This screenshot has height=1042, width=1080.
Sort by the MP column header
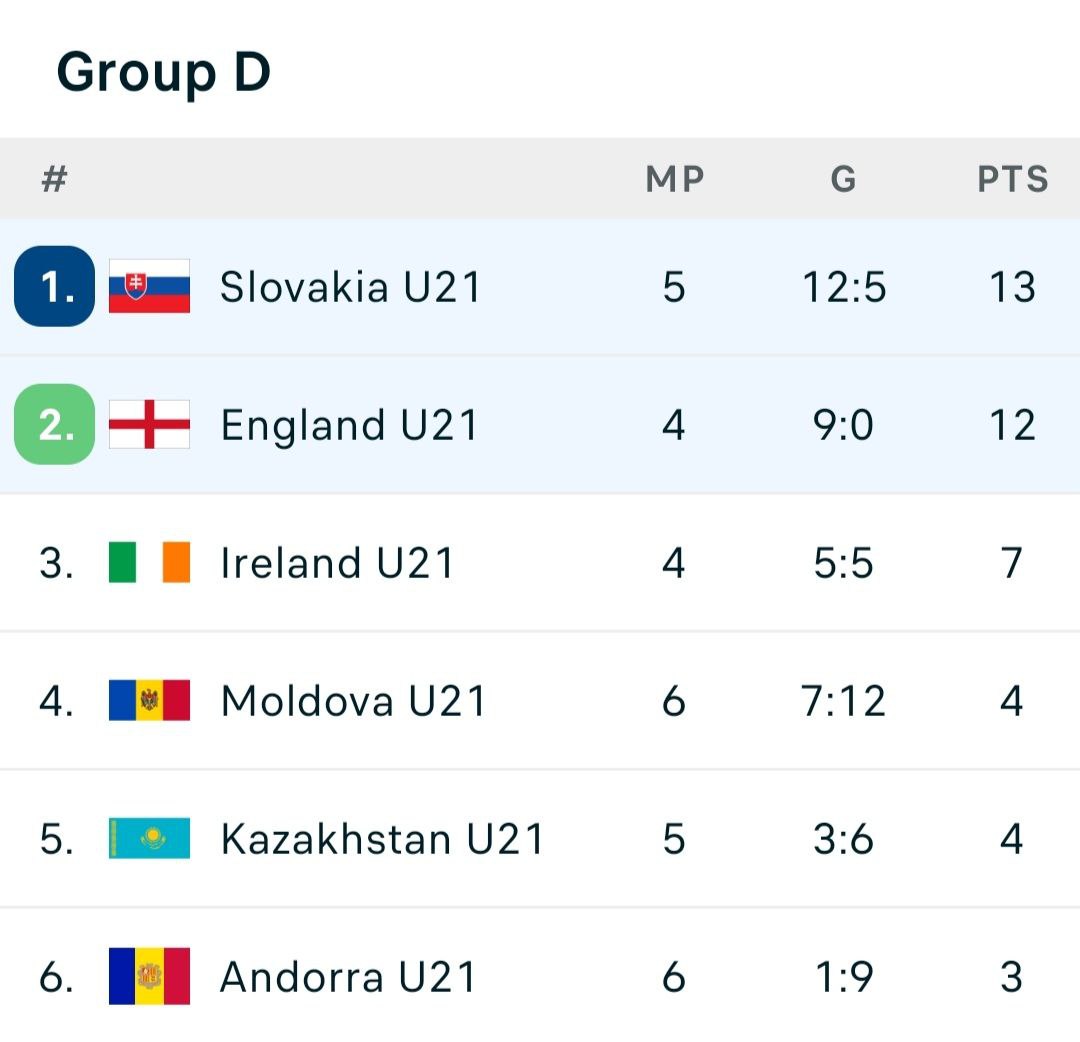tap(675, 179)
